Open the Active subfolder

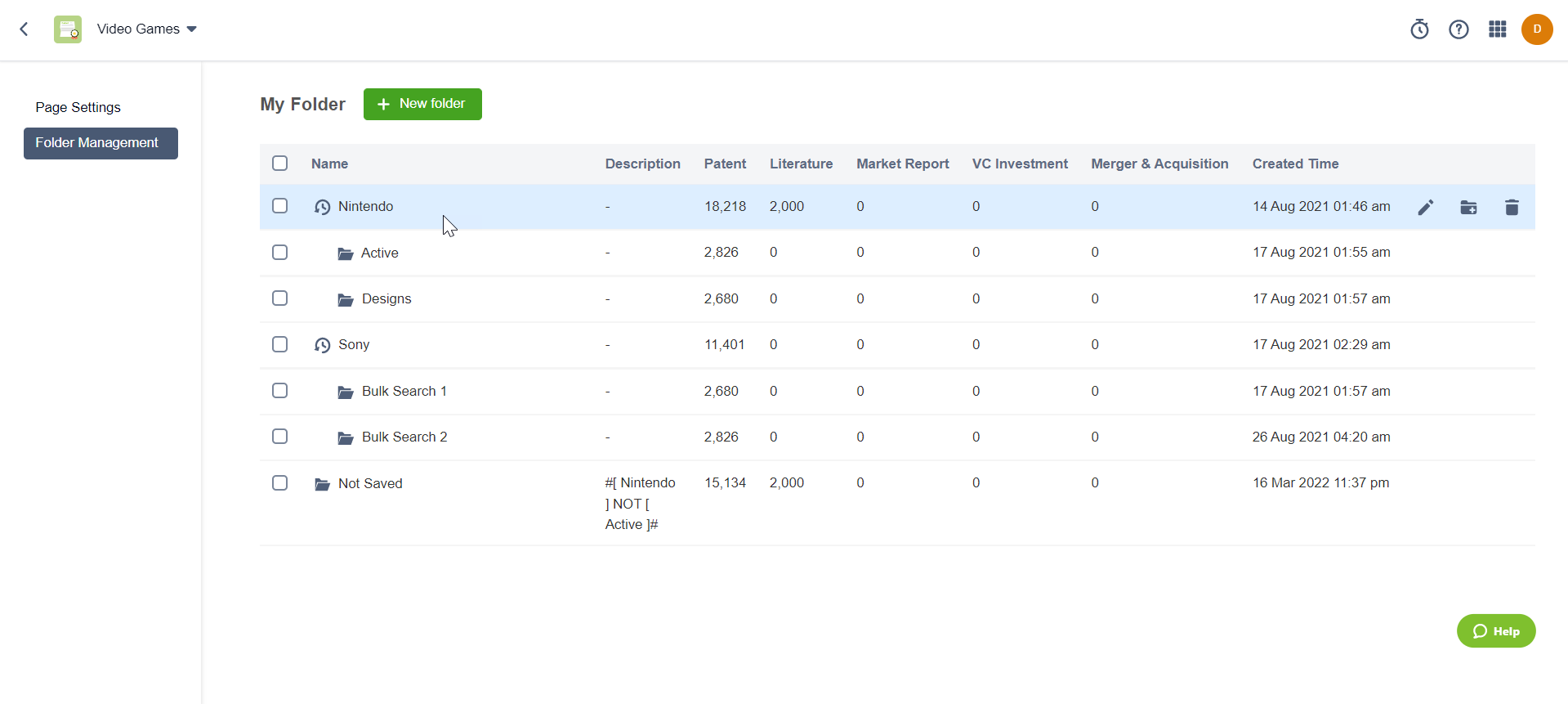[x=379, y=253]
